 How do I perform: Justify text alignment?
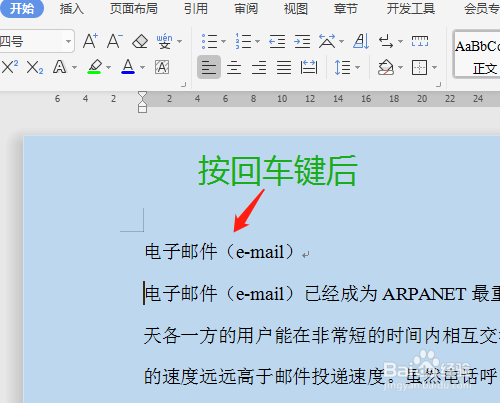[284, 68]
